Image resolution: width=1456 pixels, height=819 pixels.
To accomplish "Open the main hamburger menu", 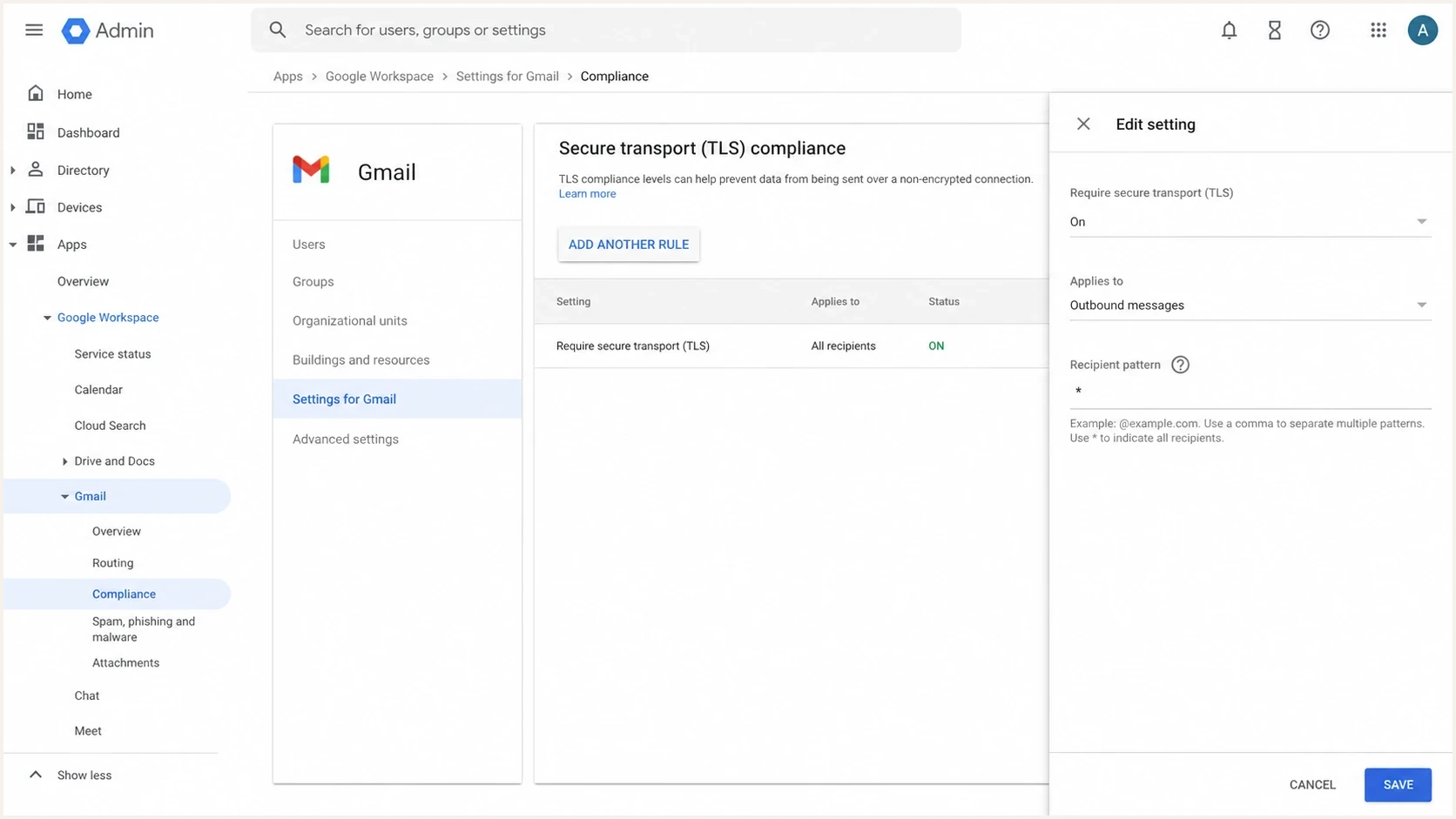I will (x=34, y=30).
